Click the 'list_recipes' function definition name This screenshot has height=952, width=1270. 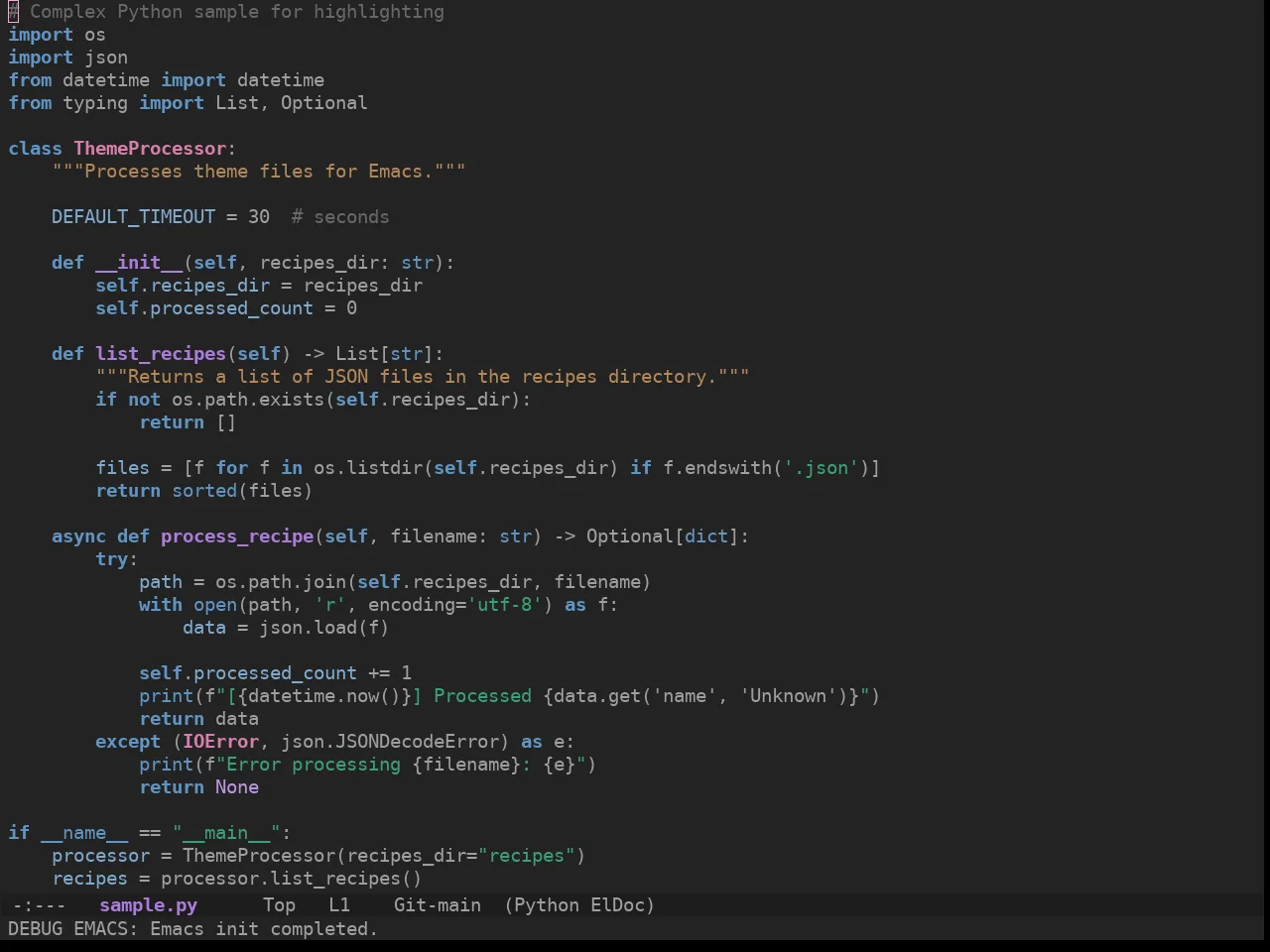pos(161,354)
